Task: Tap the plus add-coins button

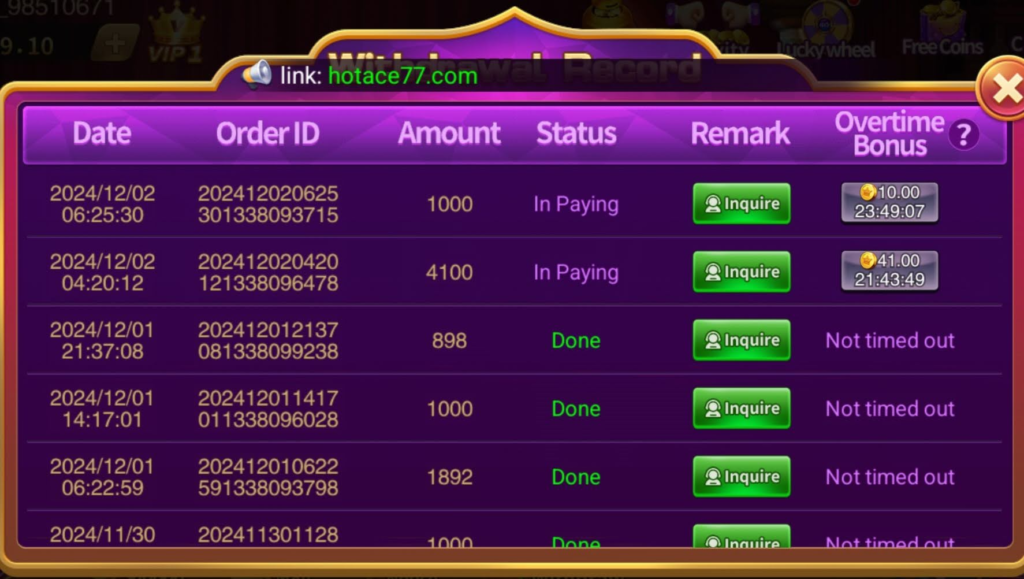Action: coord(115,44)
